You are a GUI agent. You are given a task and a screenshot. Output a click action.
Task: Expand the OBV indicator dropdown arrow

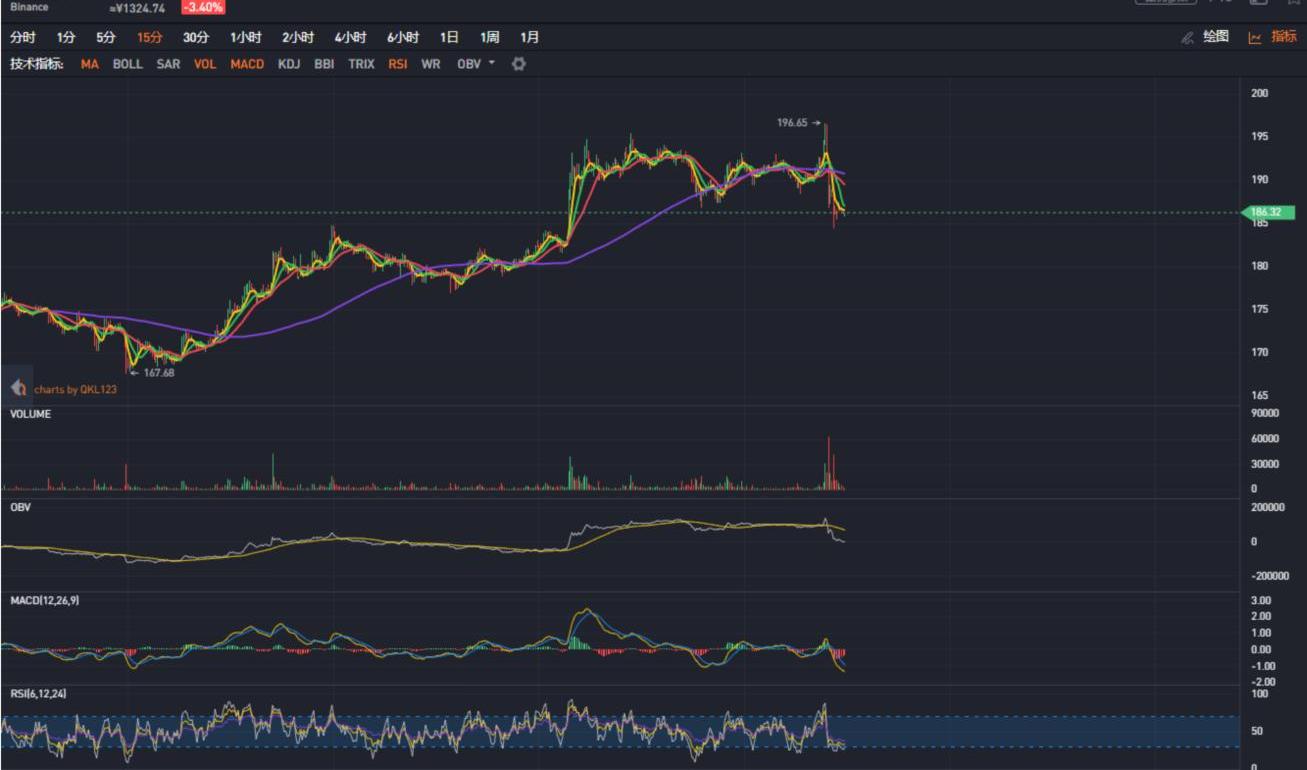coord(491,64)
